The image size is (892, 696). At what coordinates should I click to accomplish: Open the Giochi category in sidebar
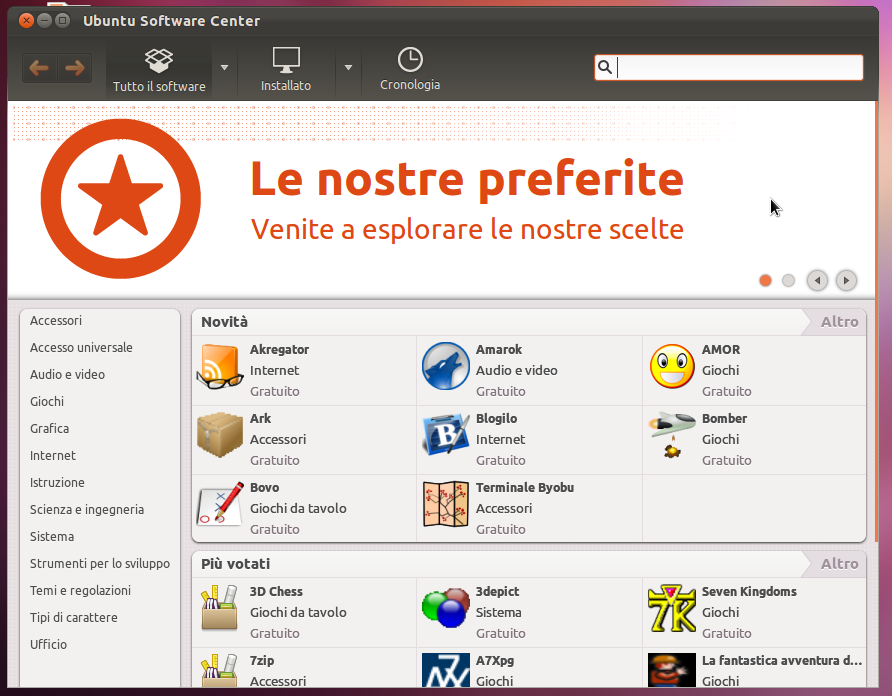coord(47,402)
